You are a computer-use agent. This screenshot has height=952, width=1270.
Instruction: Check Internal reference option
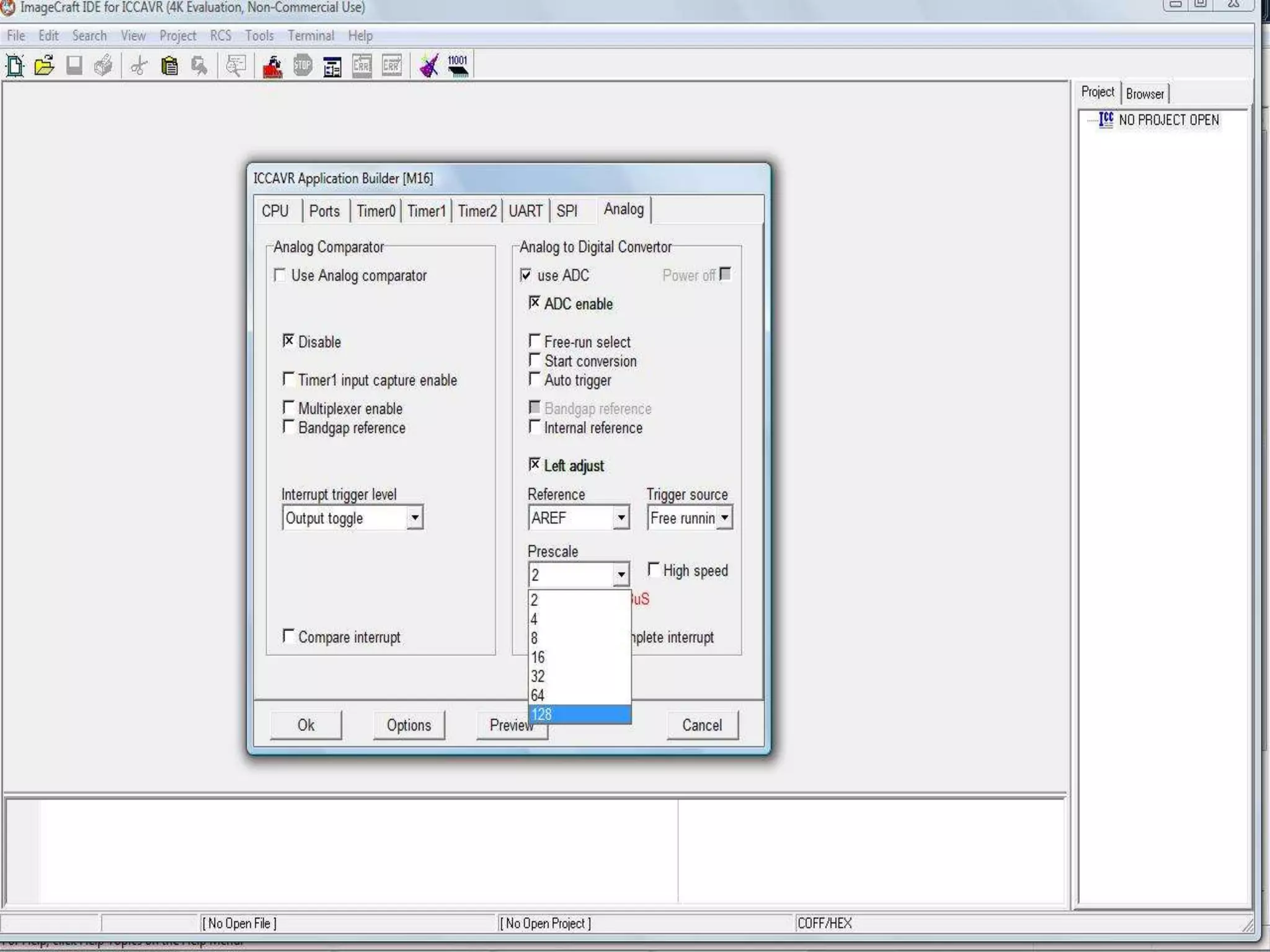[535, 426]
